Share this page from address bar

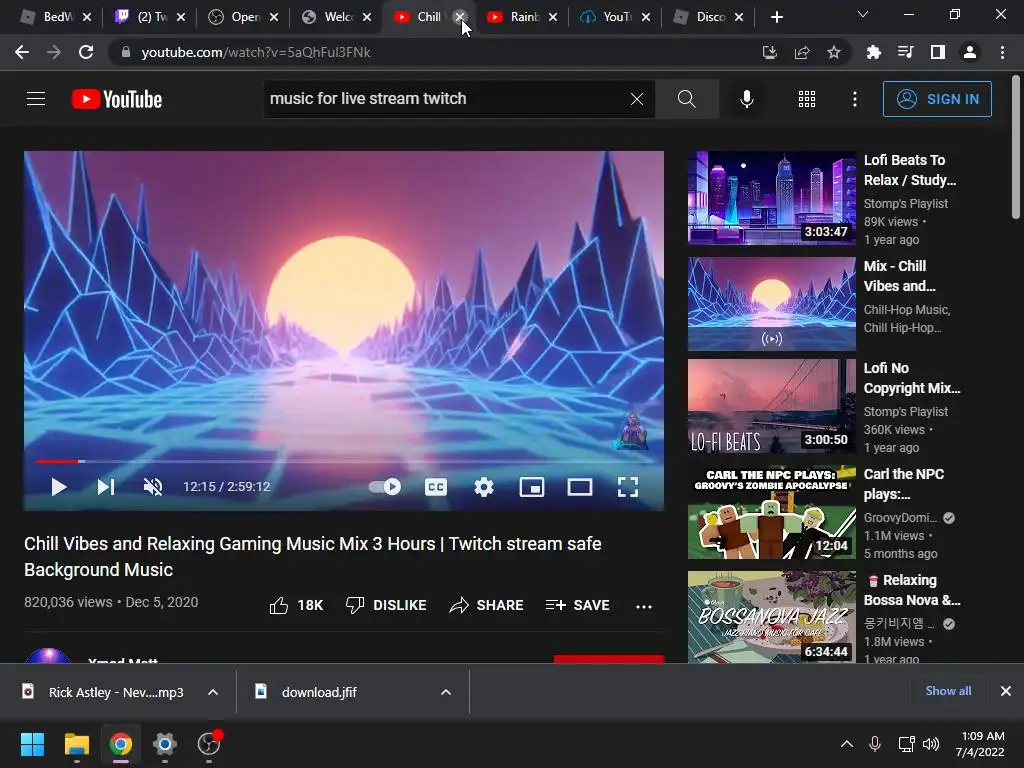pyautogui.click(x=802, y=52)
